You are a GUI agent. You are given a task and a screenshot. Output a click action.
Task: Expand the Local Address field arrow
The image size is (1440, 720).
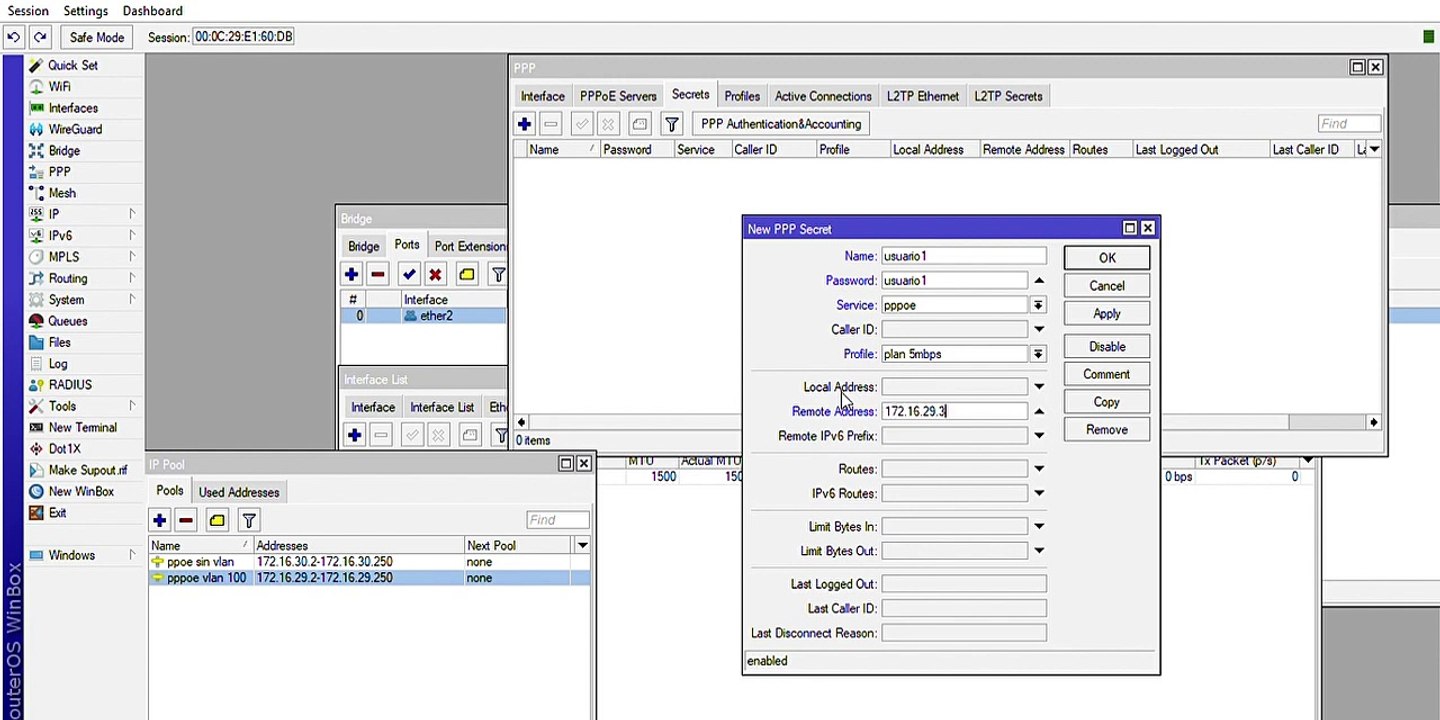click(1039, 387)
